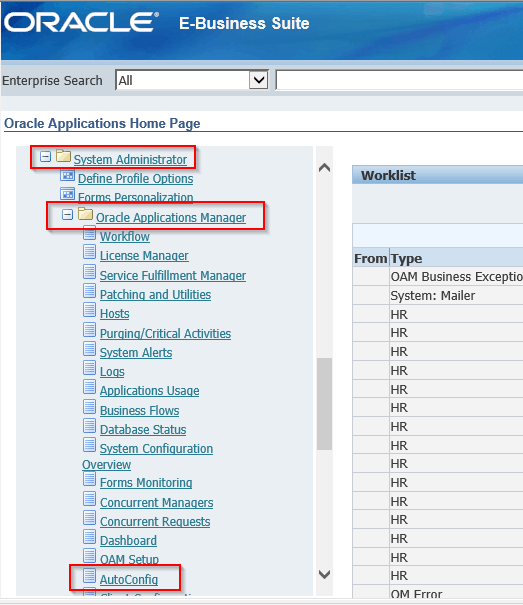The width and height of the screenshot is (523, 605).
Task: Open the Purging/Critical Activities link
Action: point(165,334)
